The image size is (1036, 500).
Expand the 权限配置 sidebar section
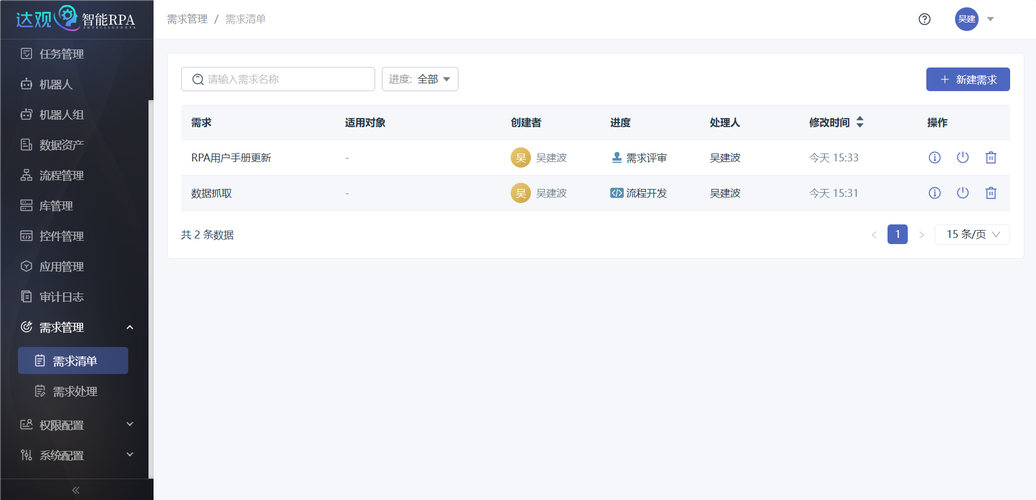click(x=76, y=425)
